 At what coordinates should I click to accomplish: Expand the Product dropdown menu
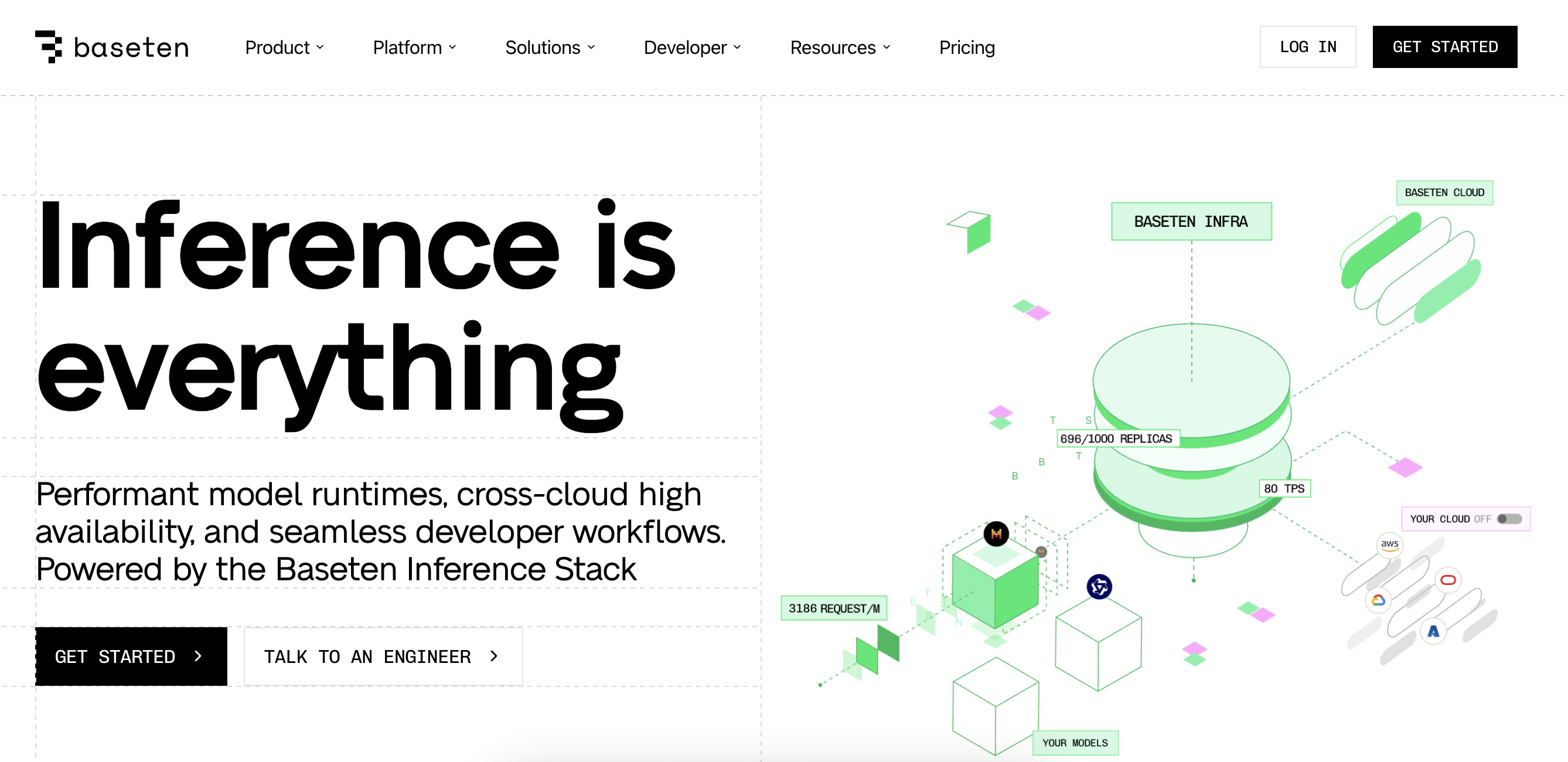[284, 47]
